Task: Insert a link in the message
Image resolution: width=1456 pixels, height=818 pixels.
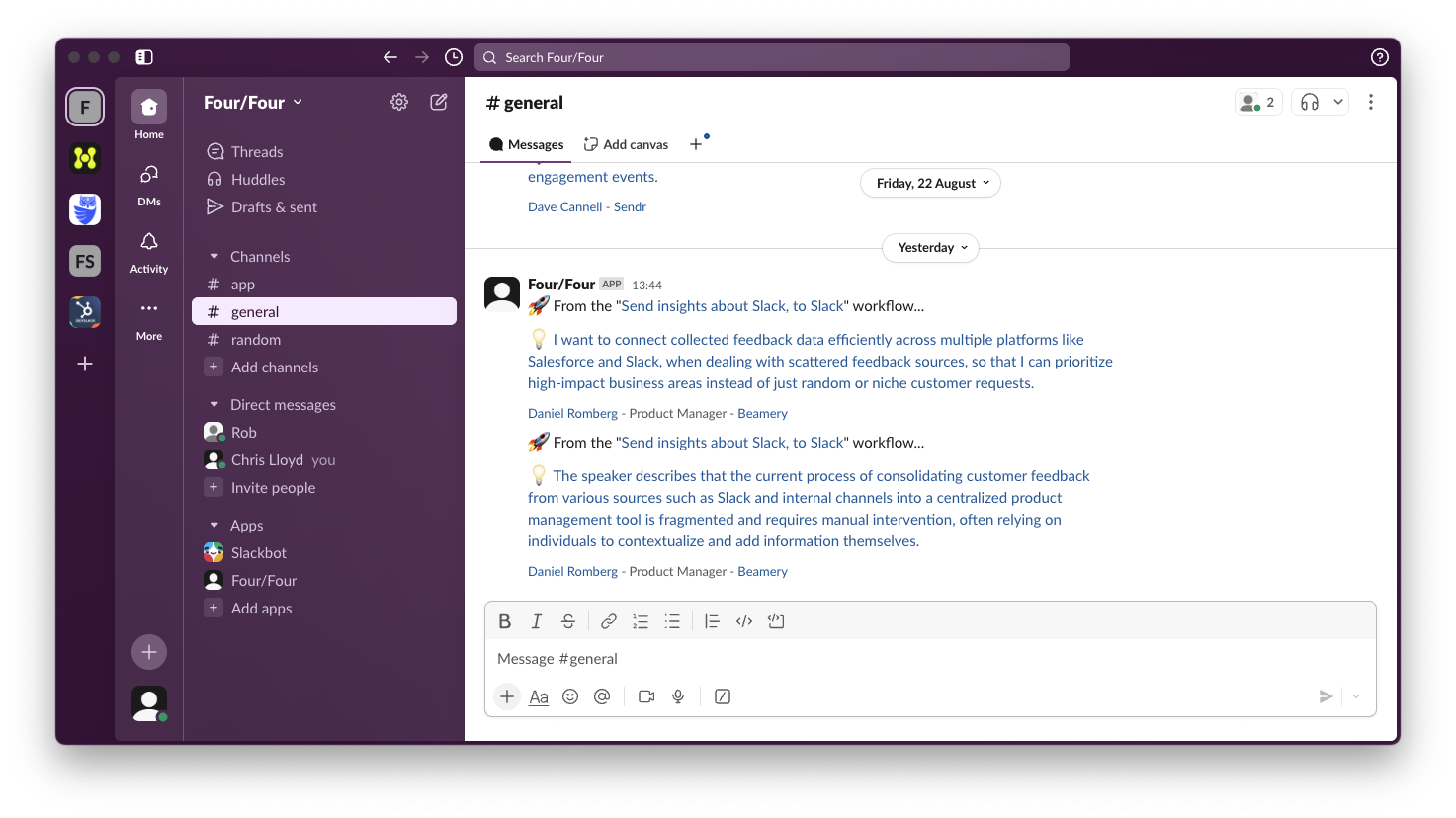Action: (x=609, y=621)
